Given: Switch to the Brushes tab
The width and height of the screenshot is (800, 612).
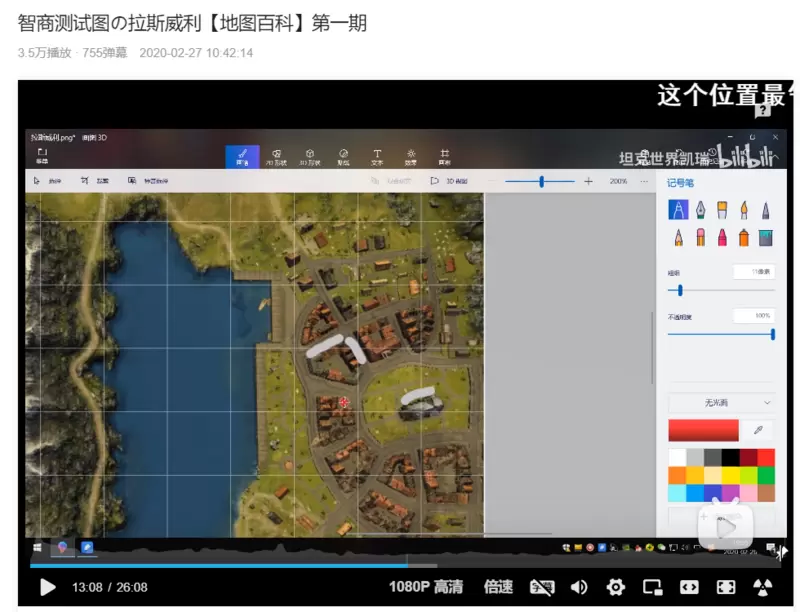Looking at the screenshot, I should [x=242, y=156].
